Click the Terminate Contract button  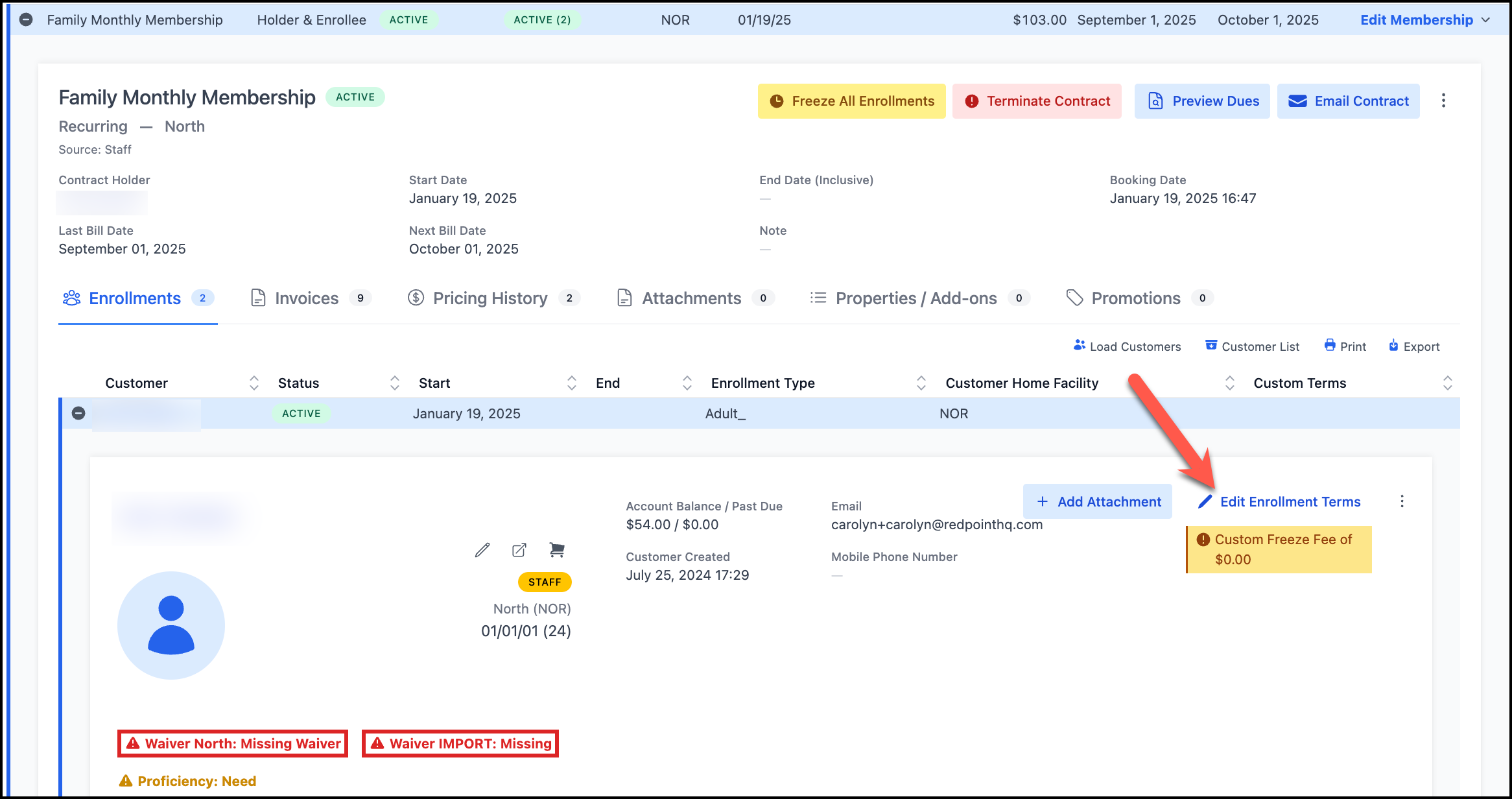tap(1037, 101)
